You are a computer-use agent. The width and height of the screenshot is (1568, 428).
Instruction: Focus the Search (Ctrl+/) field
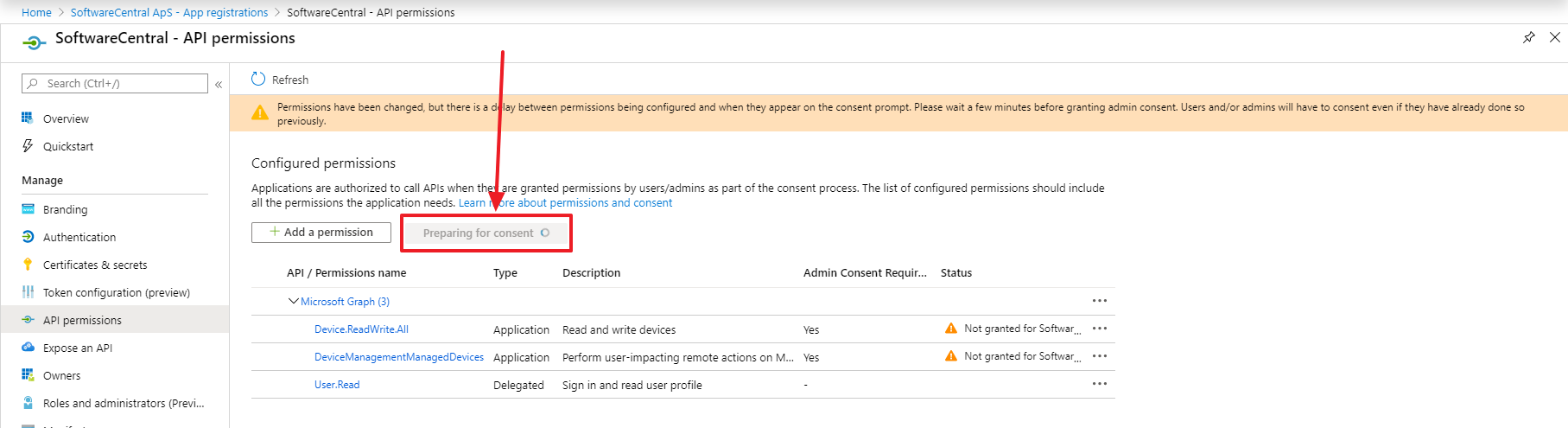[121, 84]
